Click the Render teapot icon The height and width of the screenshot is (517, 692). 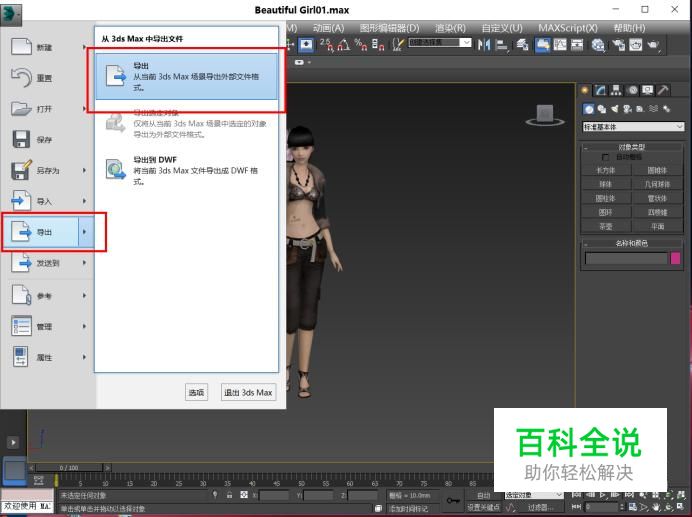[653, 45]
